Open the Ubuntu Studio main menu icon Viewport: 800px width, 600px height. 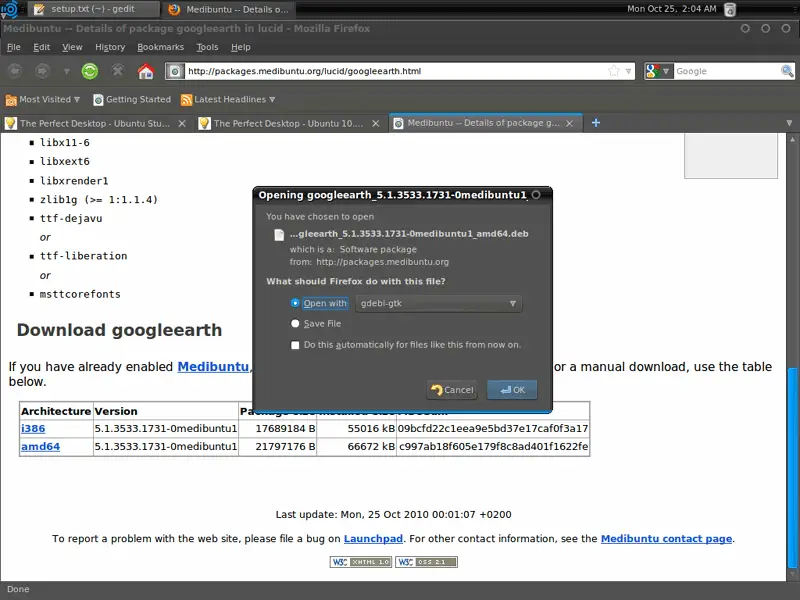point(9,9)
